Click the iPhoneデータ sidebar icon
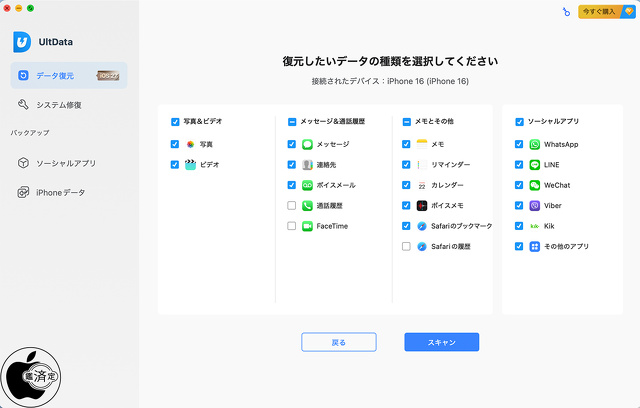640x408 pixels. tap(23, 192)
